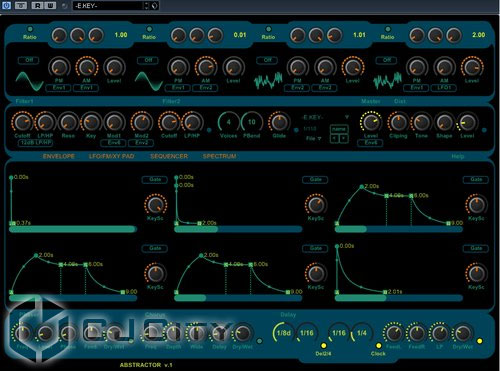500x371 pixels.
Task: Click the Gate button of the 0.37s envelope
Action: point(155,180)
